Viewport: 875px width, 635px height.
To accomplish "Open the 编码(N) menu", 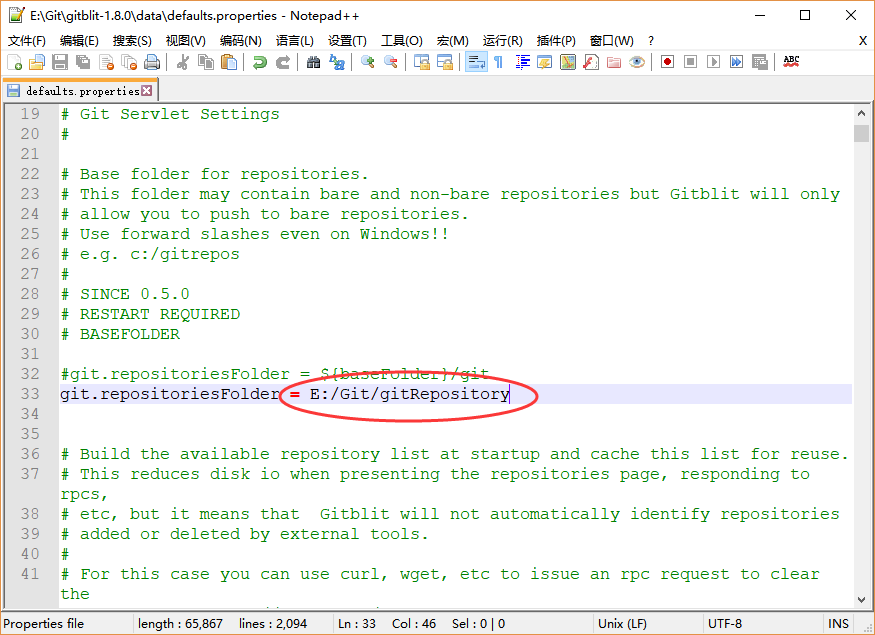I will click(x=241, y=41).
